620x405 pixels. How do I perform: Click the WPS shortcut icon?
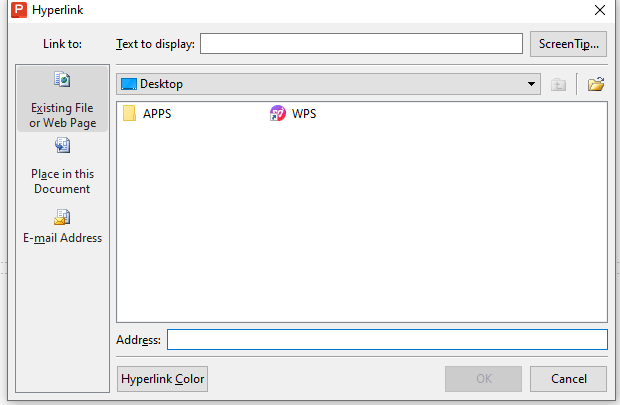coord(278,113)
